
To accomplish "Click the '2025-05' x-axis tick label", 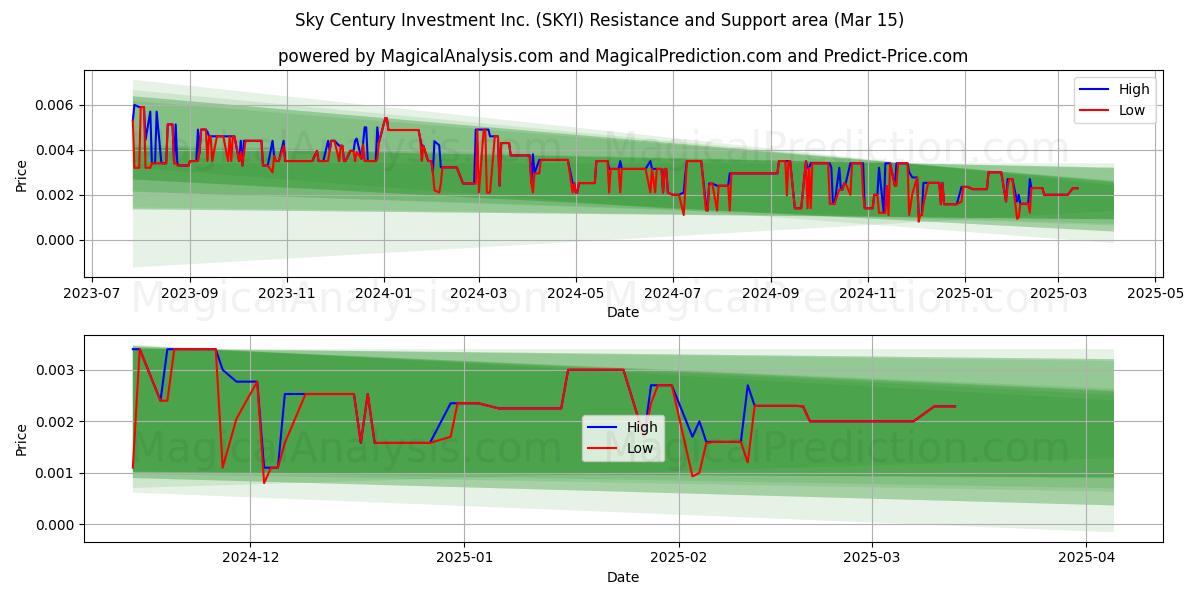I will [x=1156, y=295].
